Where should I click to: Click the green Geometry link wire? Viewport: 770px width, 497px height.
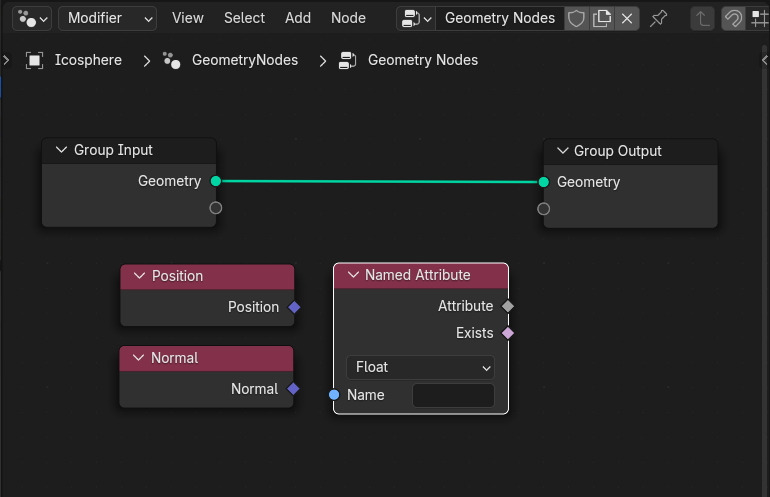click(x=380, y=182)
